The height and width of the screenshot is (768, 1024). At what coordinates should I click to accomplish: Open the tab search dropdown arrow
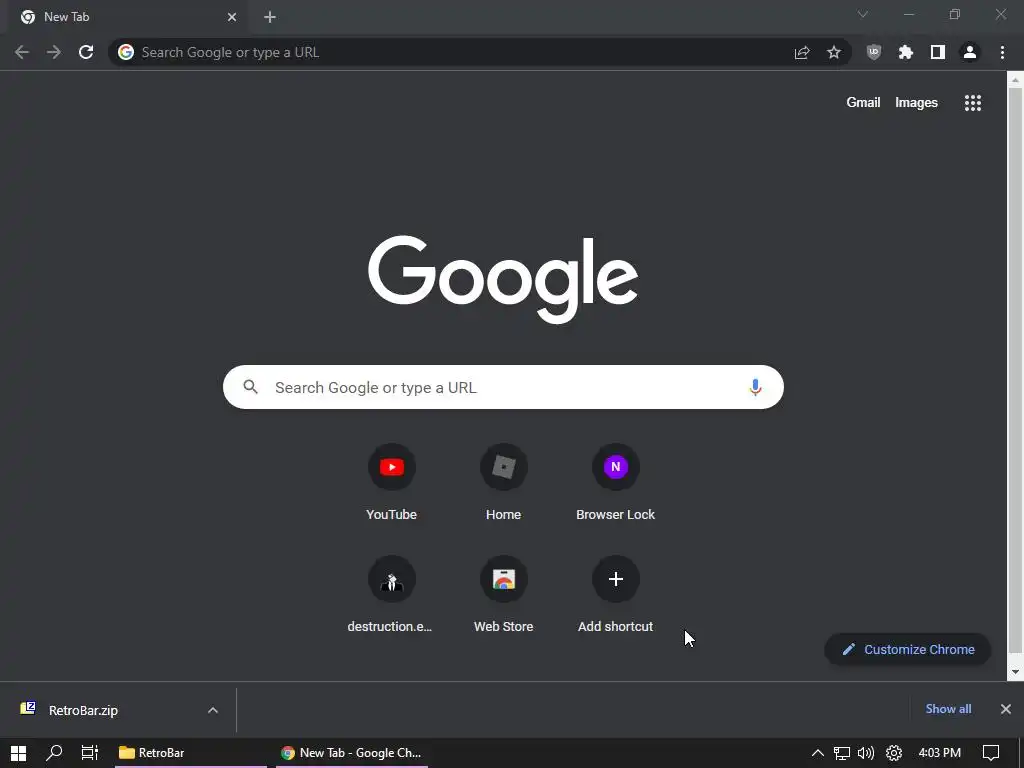863,14
